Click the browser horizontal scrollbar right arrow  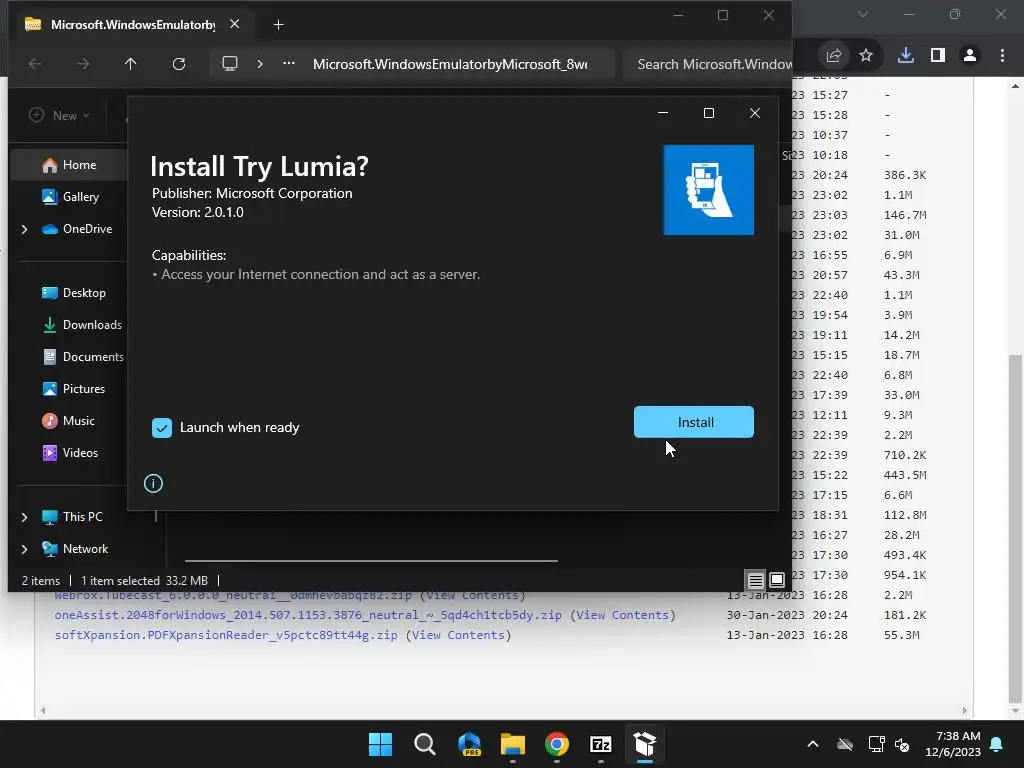[x=965, y=711]
